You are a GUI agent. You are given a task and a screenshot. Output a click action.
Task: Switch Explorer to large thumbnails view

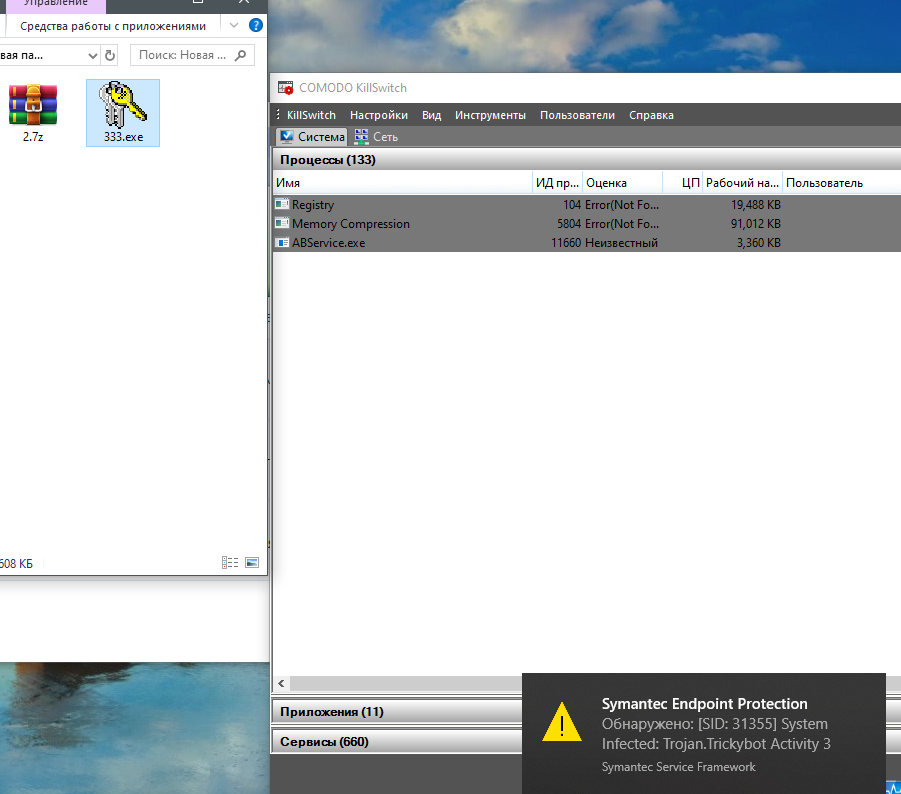[252, 562]
